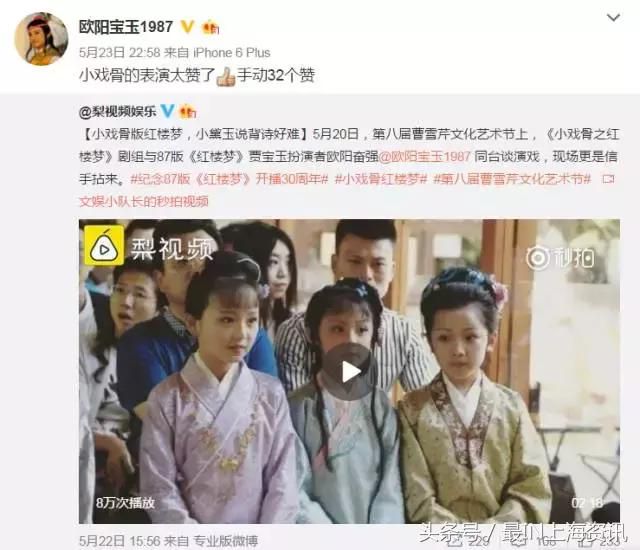Open the @欧阳宝玉1987 mention link
The height and width of the screenshot is (550, 640).
coord(424,157)
